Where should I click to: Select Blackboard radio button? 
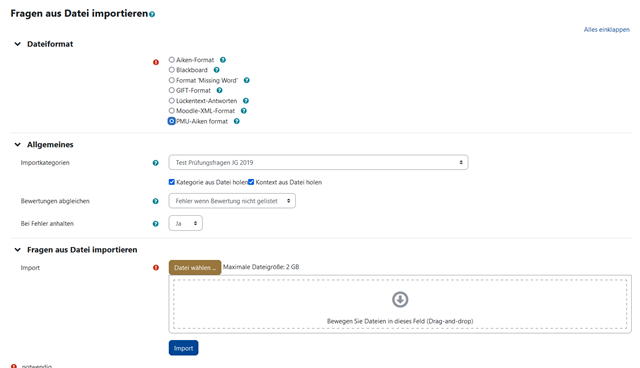click(172, 70)
